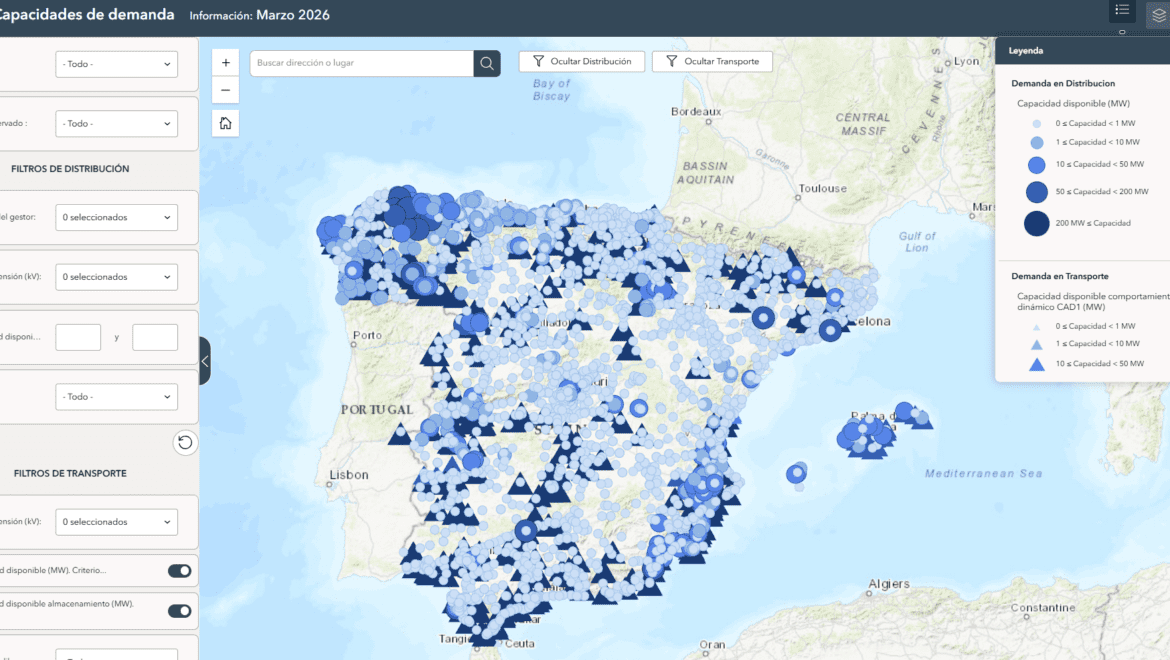Click the minimum capacity input box

coord(78,337)
